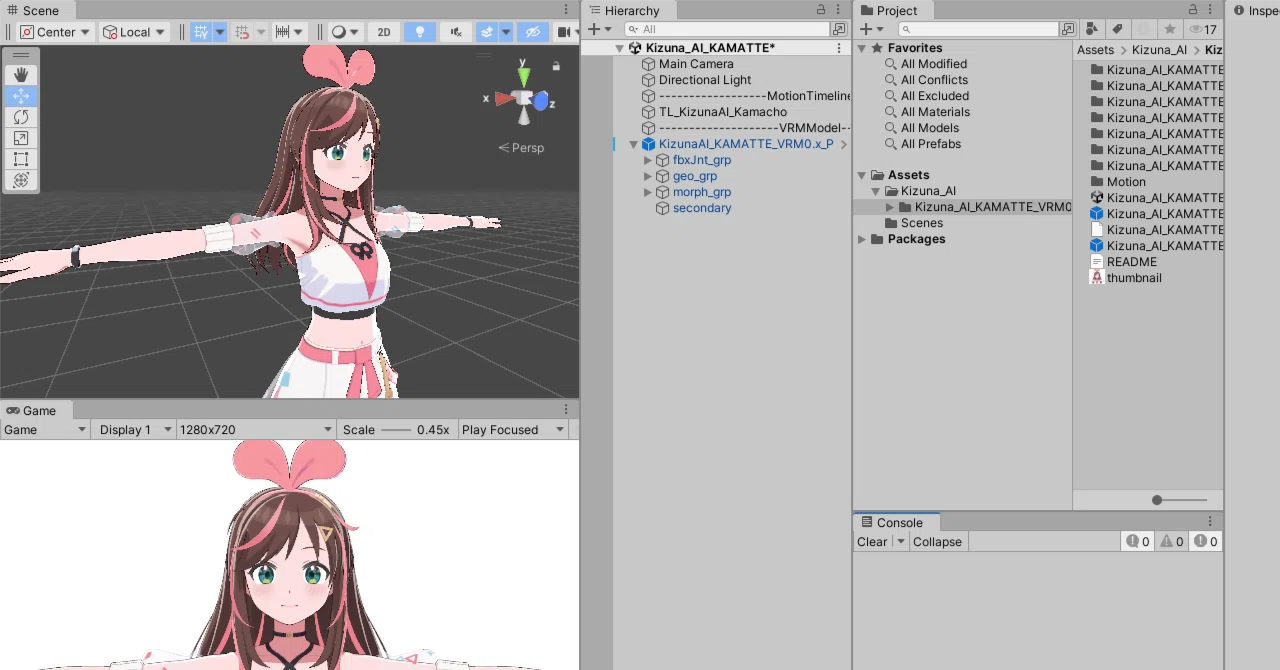This screenshot has height=670, width=1280.
Task: Open Hierarchy search-in-window icon
Action: (839, 30)
